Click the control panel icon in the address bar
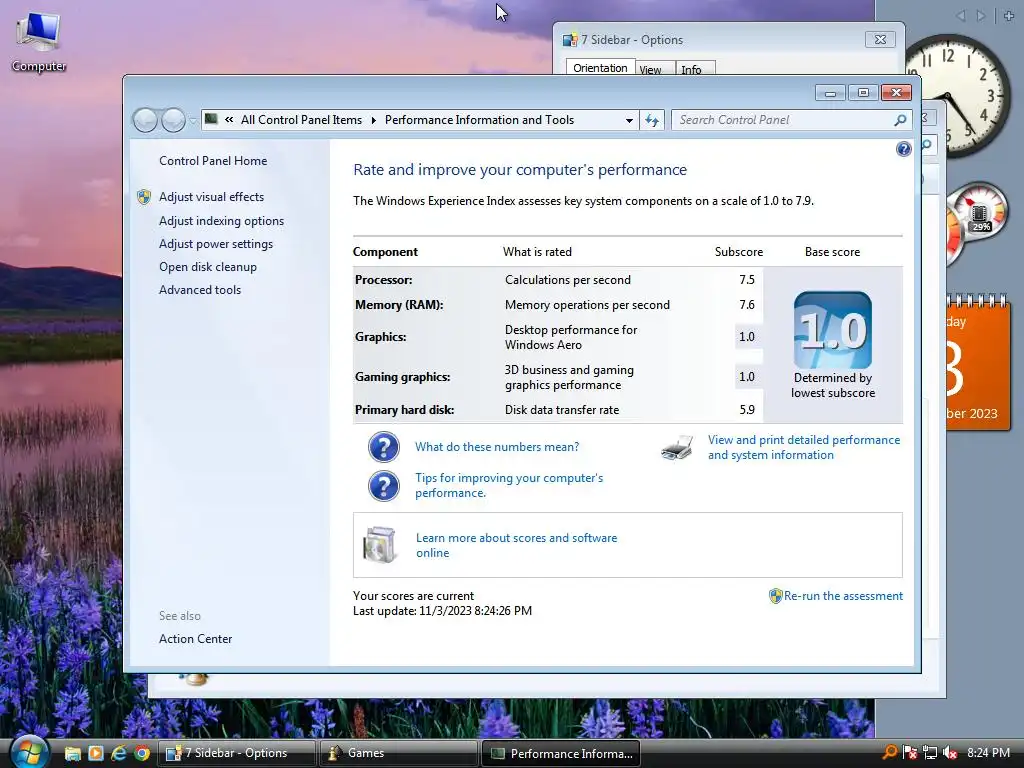The width and height of the screenshot is (1024, 768). coord(211,119)
